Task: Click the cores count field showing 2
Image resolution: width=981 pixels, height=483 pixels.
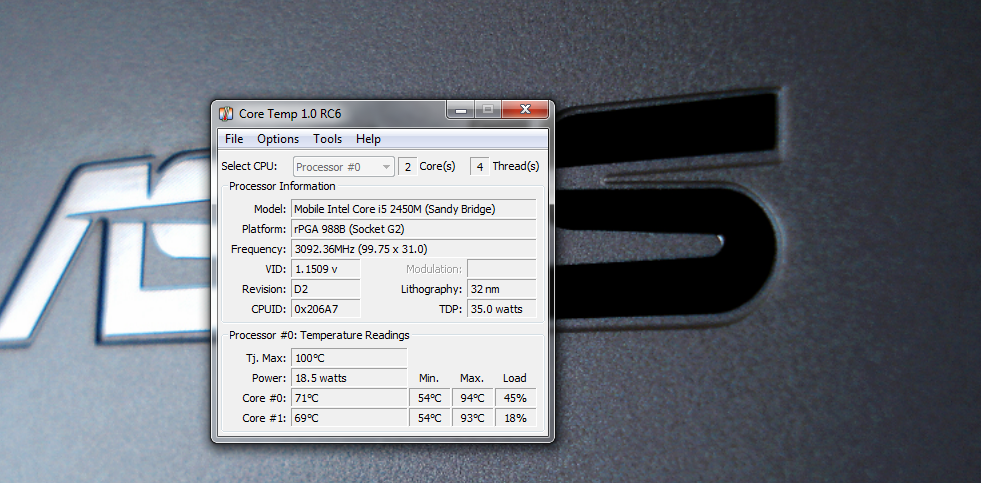Action: (x=408, y=167)
